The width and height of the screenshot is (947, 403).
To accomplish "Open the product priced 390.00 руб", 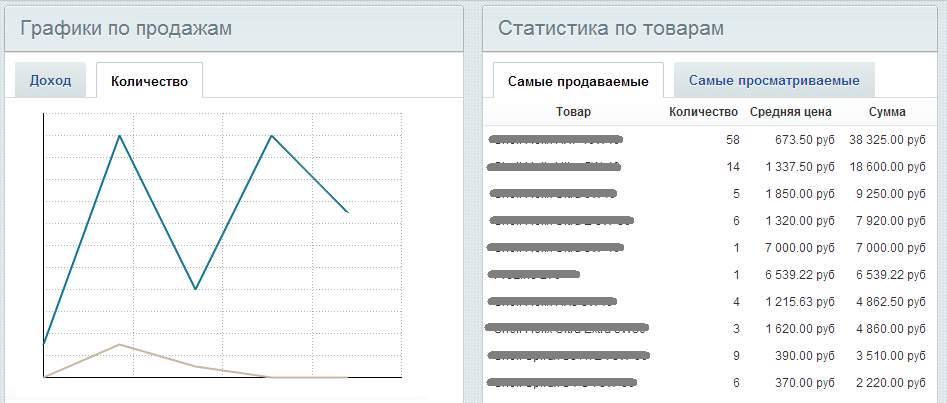I will [x=569, y=356].
